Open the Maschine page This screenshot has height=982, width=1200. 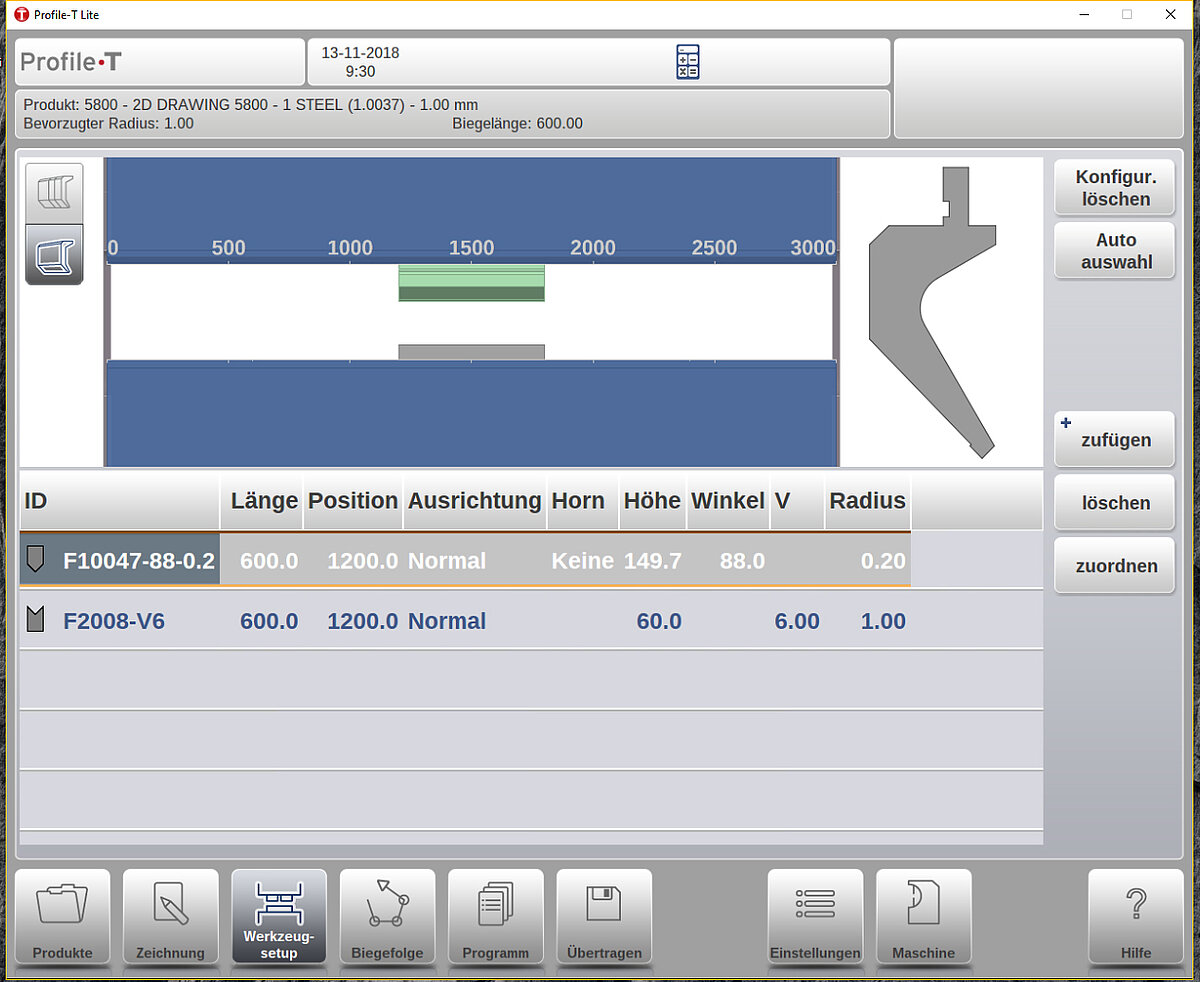pyautogui.click(x=923, y=917)
